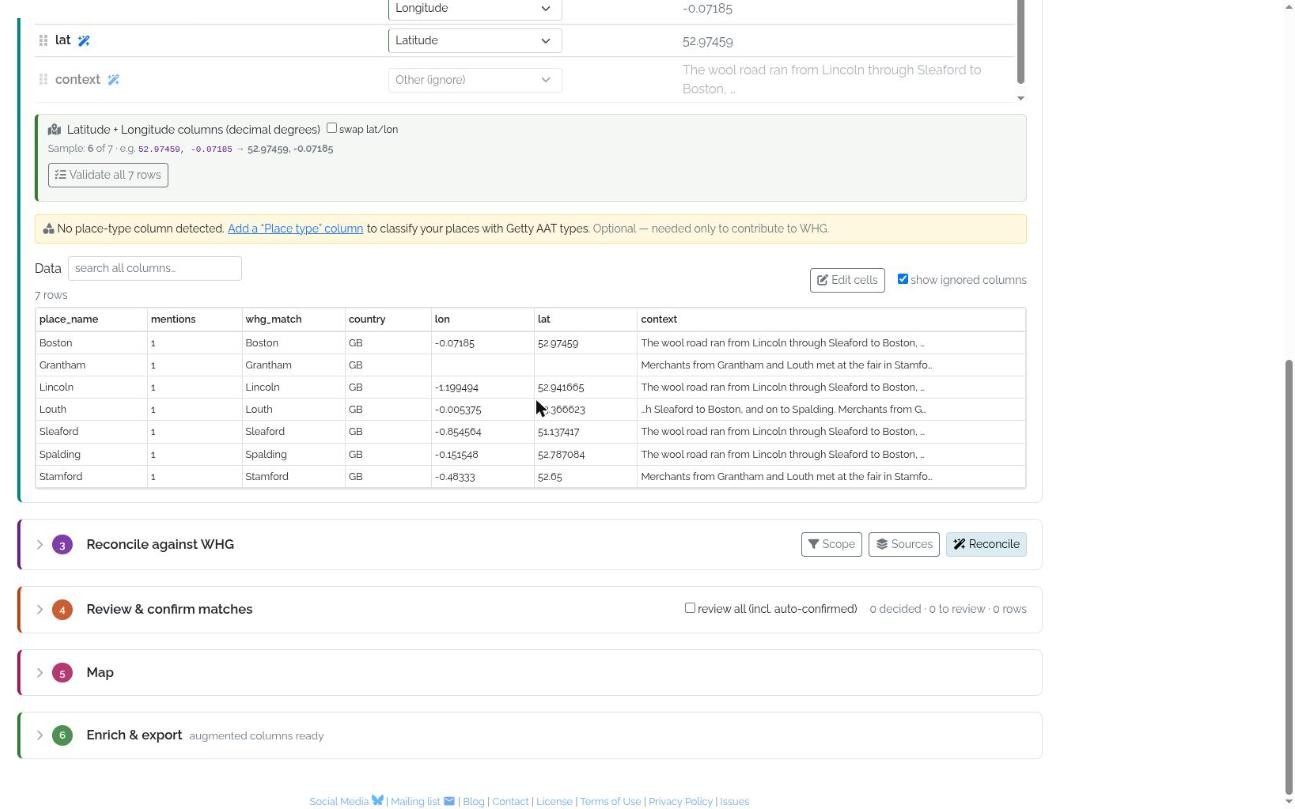Click the pink step 5 badge
Image resolution: width=1295 pixels, height=809 pixels.
(62, 673)
